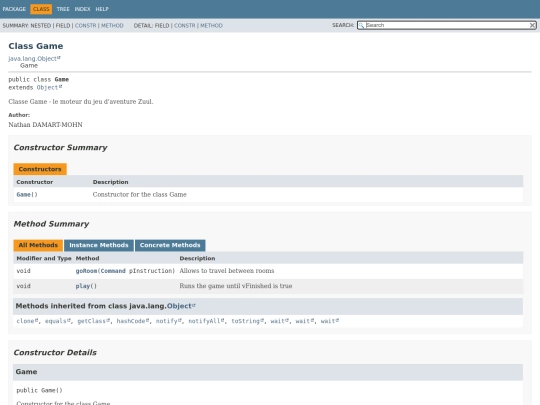Focus the Search input field
The height and width of the screenshot is (405, 540).
coord(447,25)
